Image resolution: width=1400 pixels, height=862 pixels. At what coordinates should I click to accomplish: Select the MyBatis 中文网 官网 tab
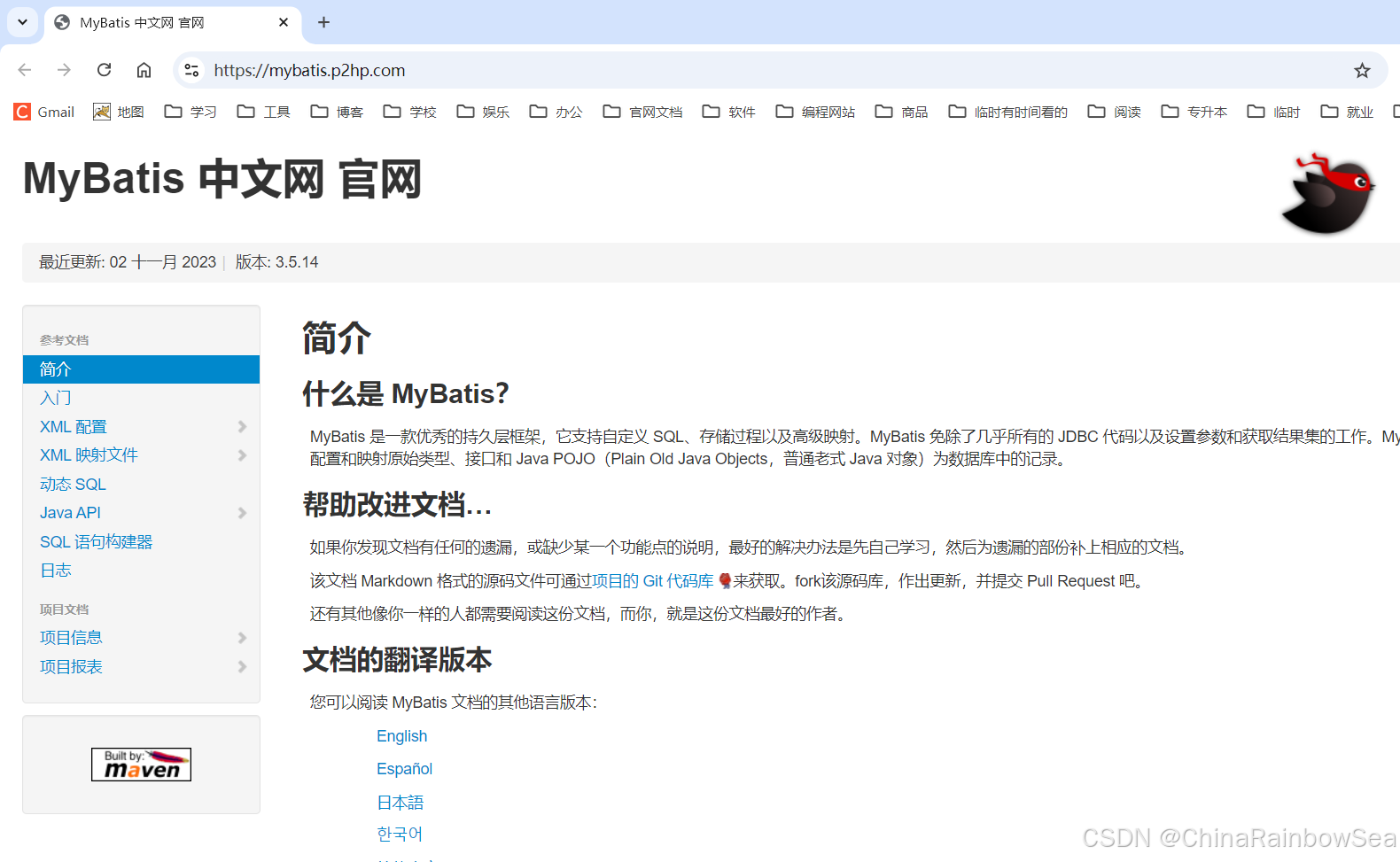coord(173,22)
